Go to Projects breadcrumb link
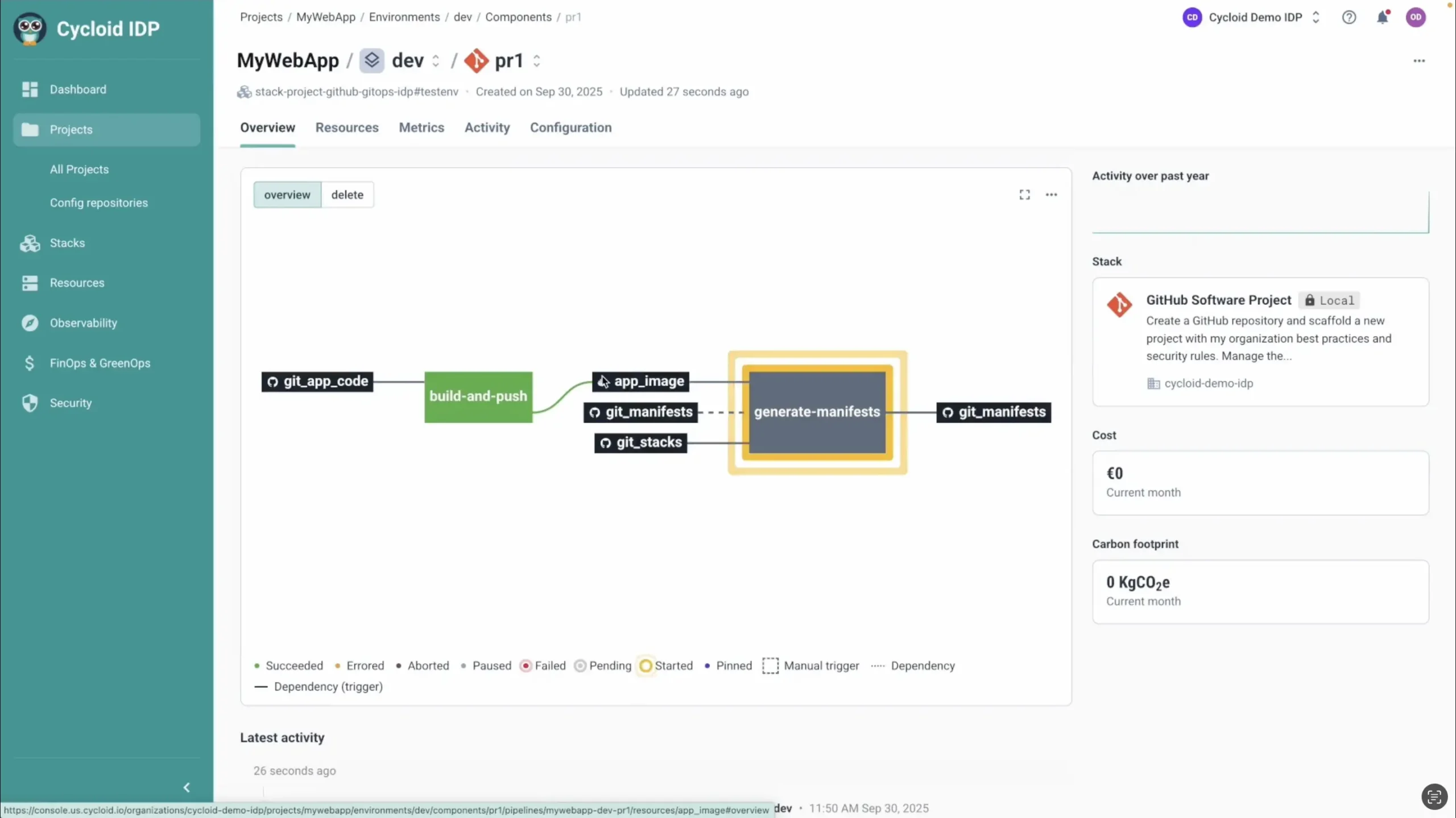 click(x=261, y=17)
